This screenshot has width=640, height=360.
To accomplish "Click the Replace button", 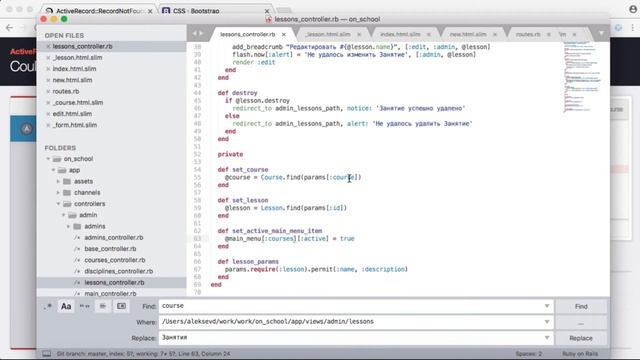I will click(x=581, y=338).
